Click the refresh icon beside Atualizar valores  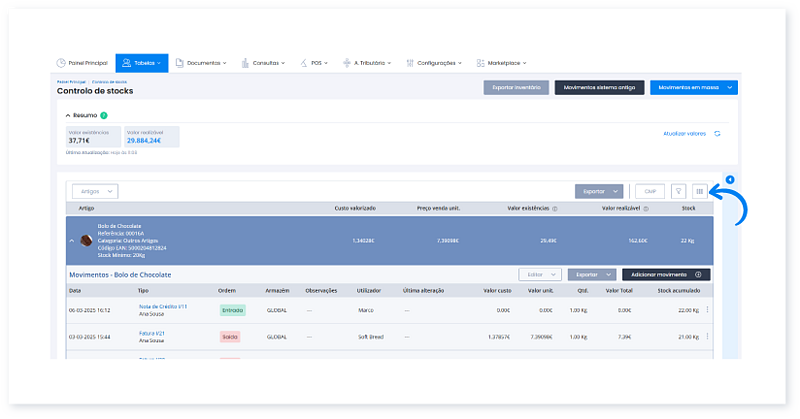click(x=716, y=133)
